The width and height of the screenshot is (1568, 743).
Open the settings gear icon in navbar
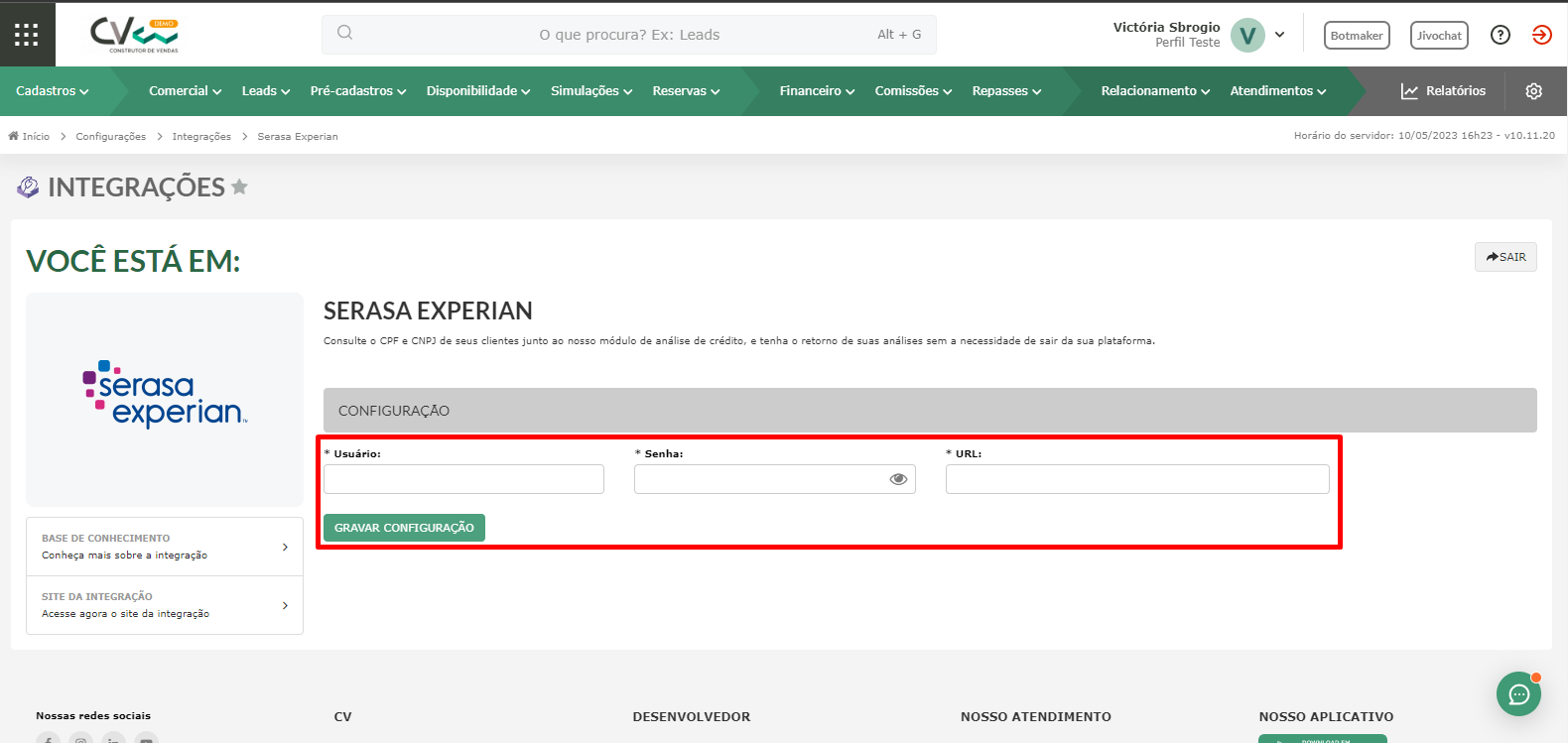click(x=1533, y=91)
